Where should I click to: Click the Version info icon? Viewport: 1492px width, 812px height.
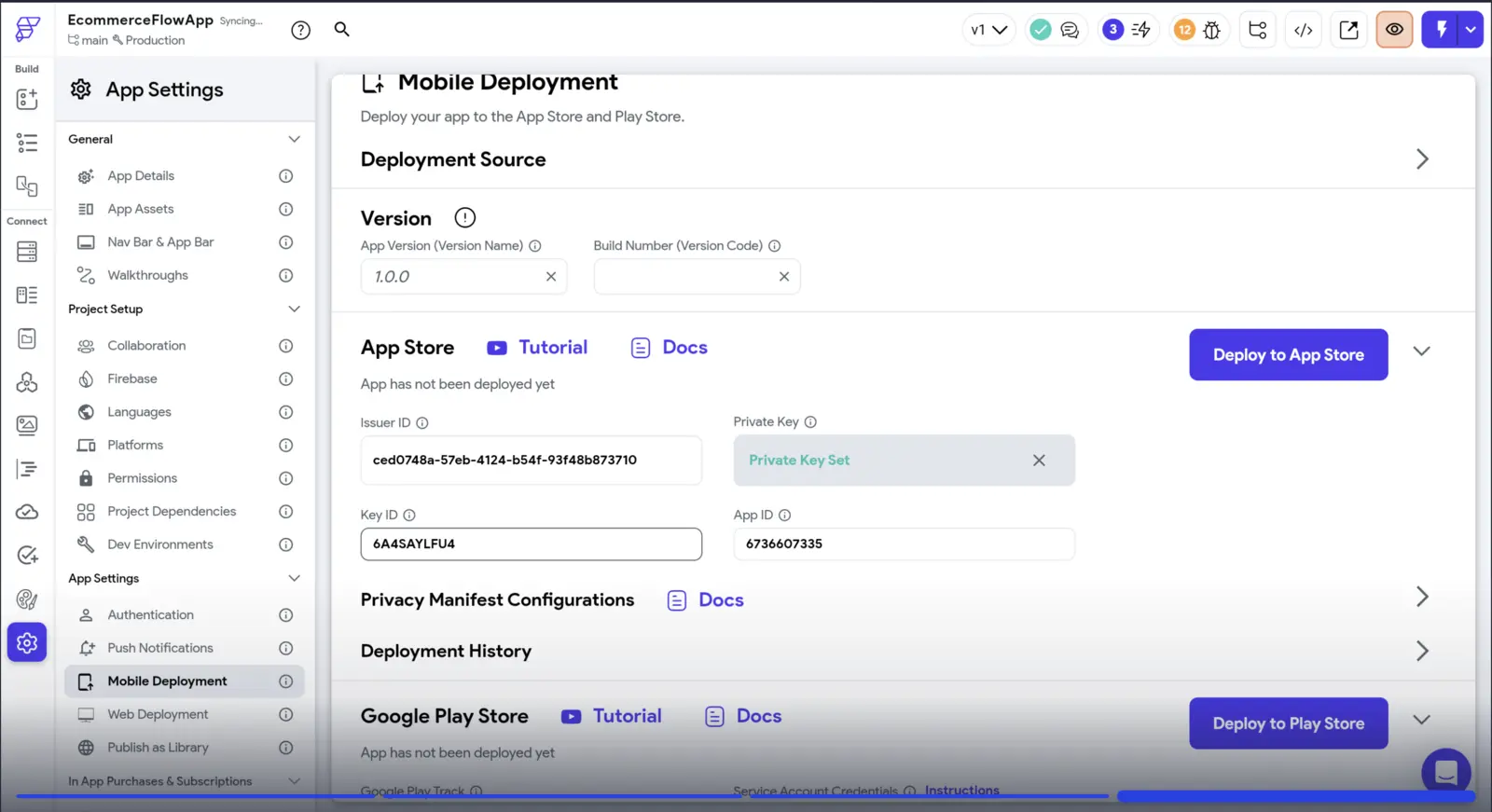tap(464, 218)
